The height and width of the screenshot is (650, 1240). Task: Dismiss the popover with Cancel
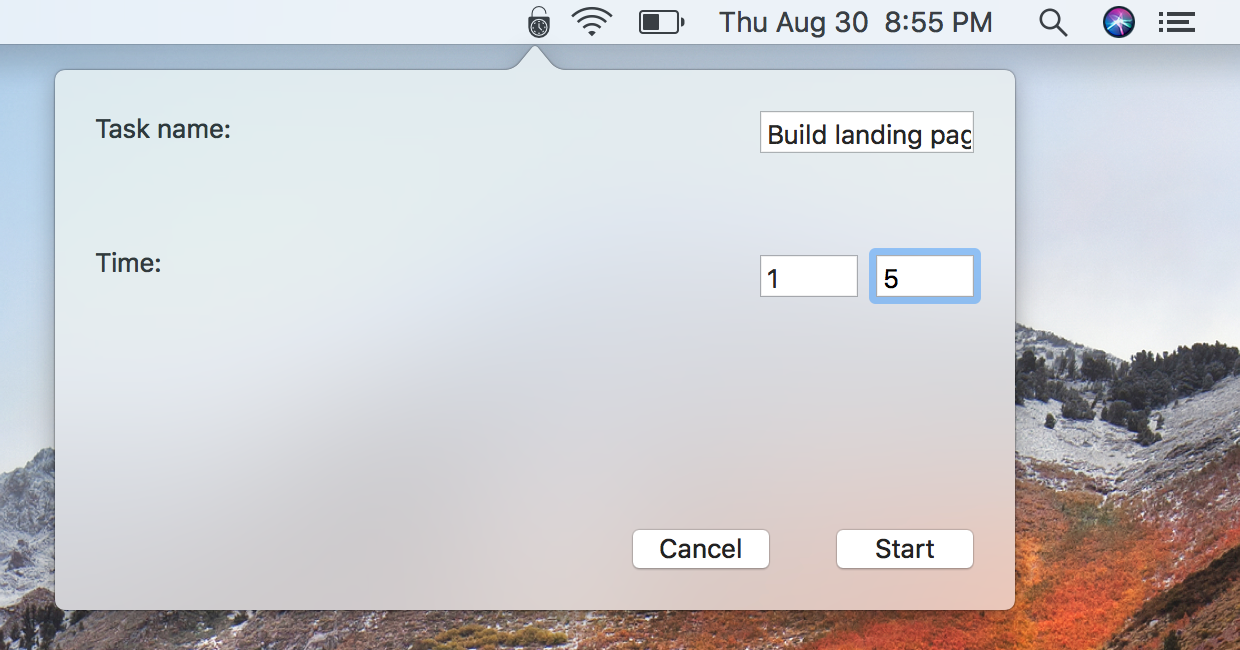click(701, 549)
